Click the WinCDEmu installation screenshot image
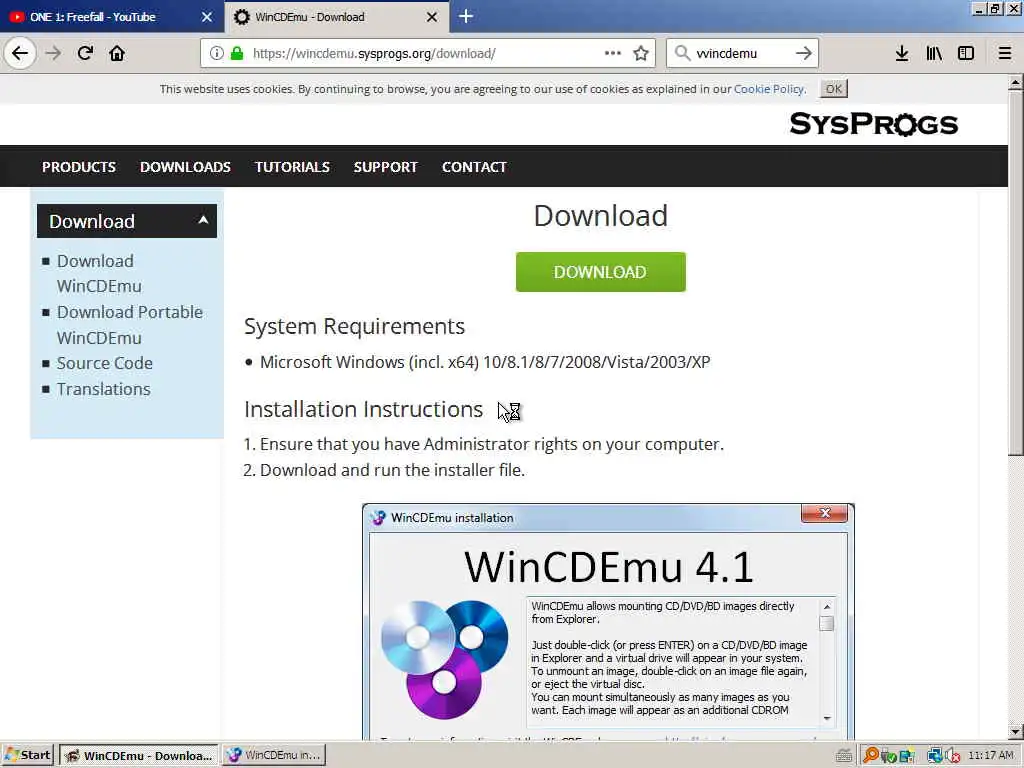This screenshot has width=1024, height=768. [608, 621]
